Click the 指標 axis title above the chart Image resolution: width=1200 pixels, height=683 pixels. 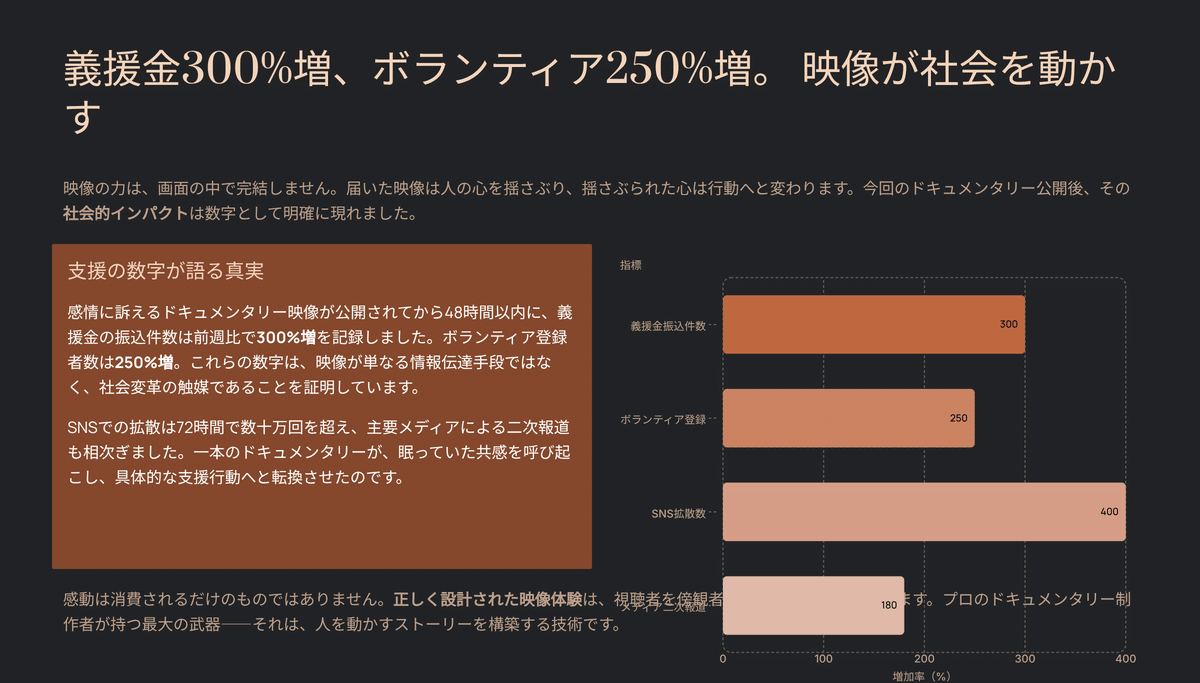click(x=629, y=264)
